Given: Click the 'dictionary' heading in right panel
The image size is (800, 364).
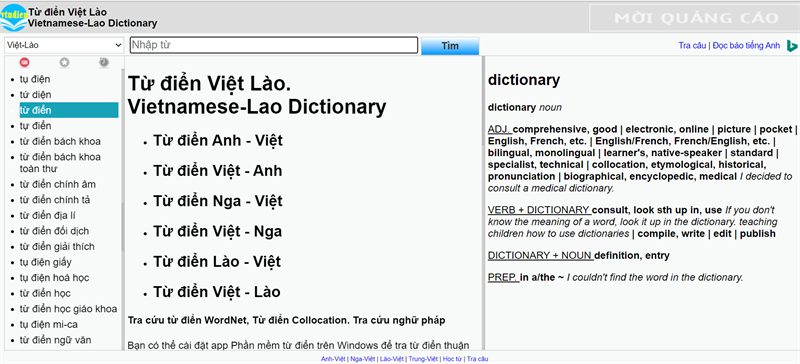Looking at the screenshot, I should [524, 80].
